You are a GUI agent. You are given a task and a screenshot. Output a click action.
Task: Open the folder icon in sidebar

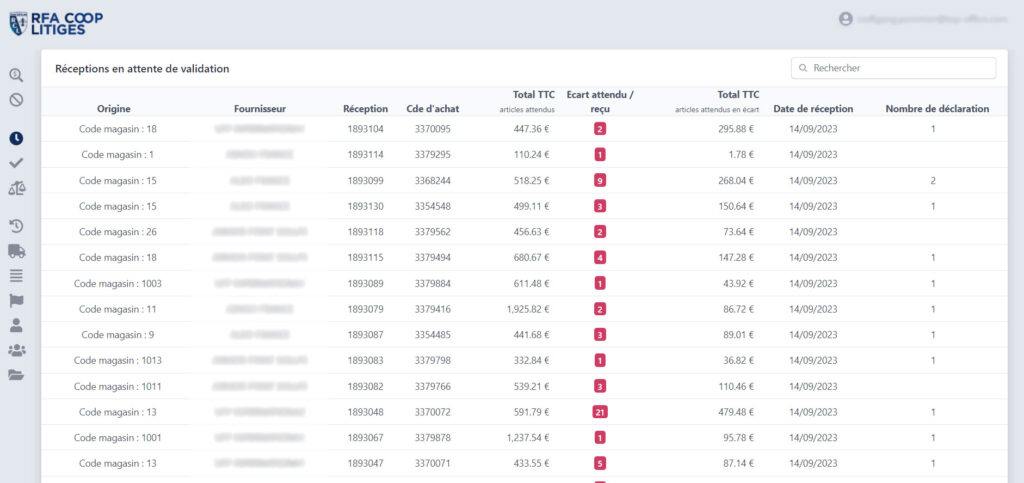pos(16,375)
